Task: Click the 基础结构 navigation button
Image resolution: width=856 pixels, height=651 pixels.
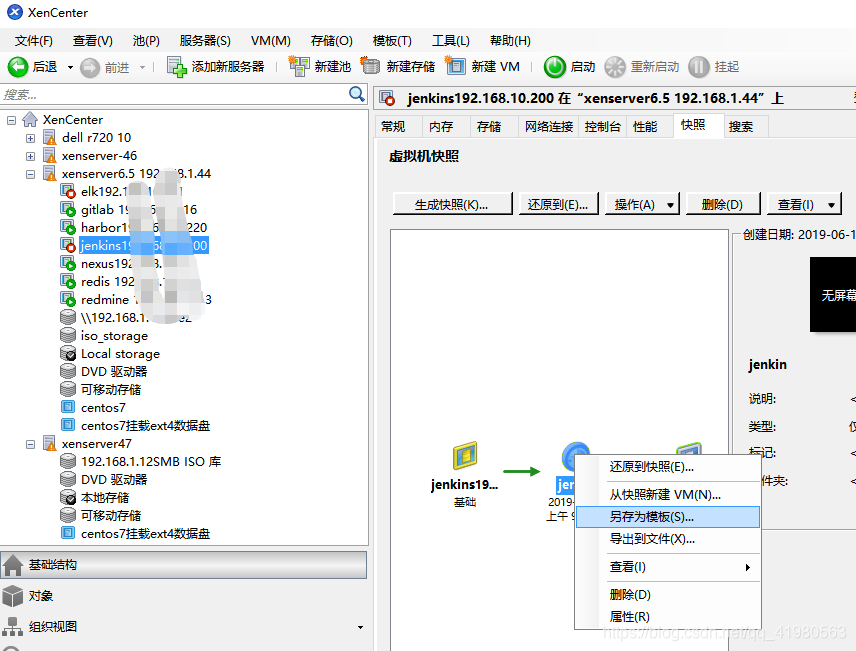Action: pyautogui.click(x=183, y=565)
